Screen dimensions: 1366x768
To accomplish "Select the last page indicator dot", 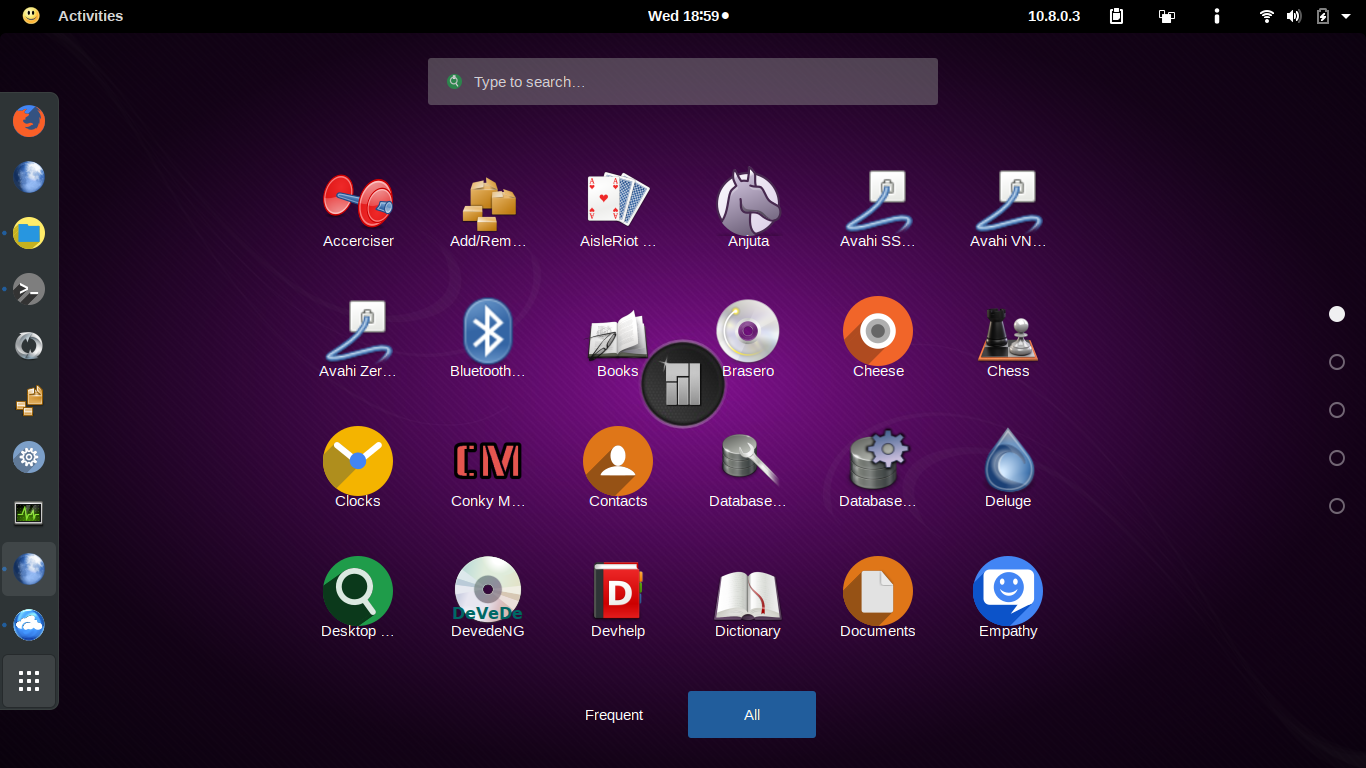I will tap(1336, 506).
